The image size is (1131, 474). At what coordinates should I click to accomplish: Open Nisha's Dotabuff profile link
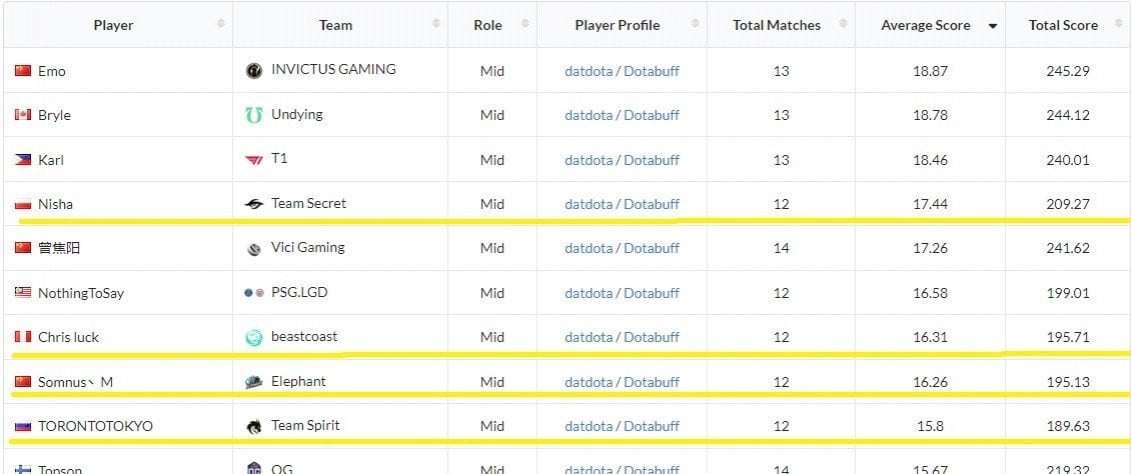tap(651, 204)
